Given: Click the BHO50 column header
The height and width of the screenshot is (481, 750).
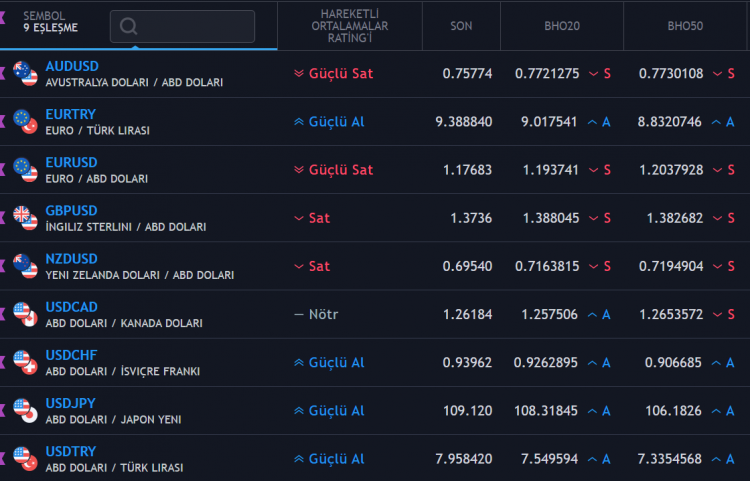Looking at the screenshot, I should [684, 25].
